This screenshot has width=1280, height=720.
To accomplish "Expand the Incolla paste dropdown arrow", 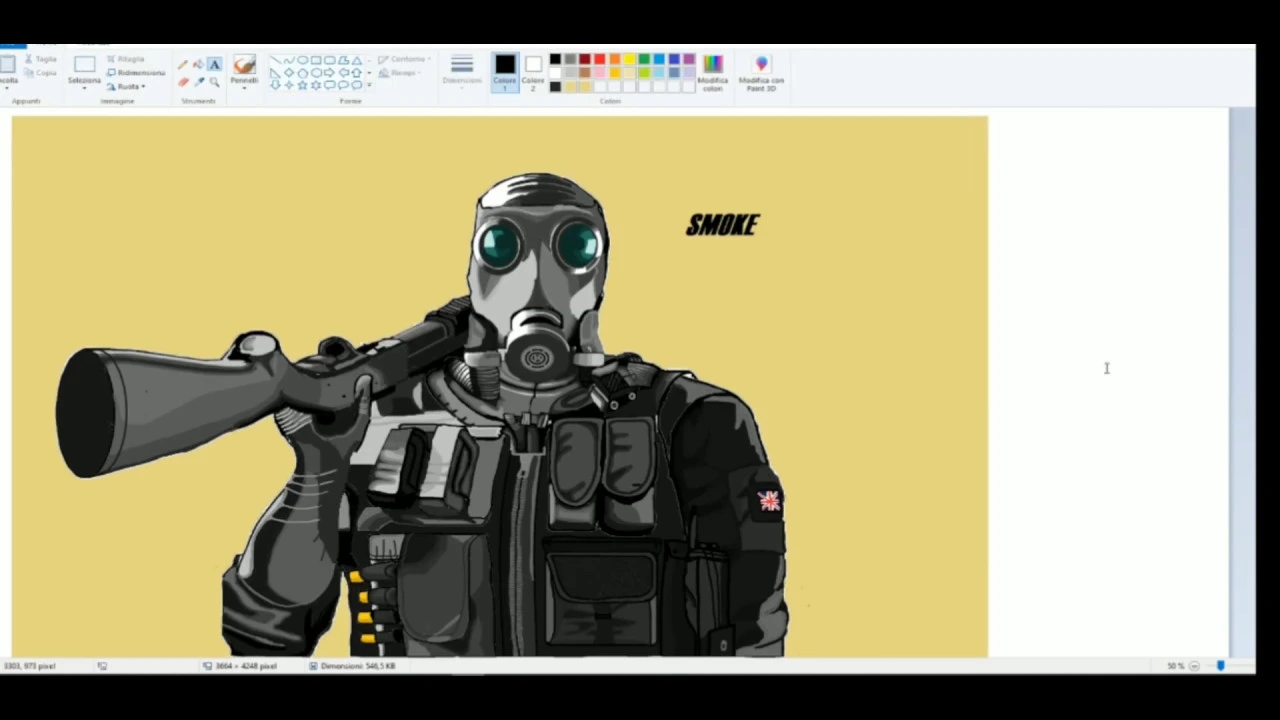I will [x=7, y=88].
